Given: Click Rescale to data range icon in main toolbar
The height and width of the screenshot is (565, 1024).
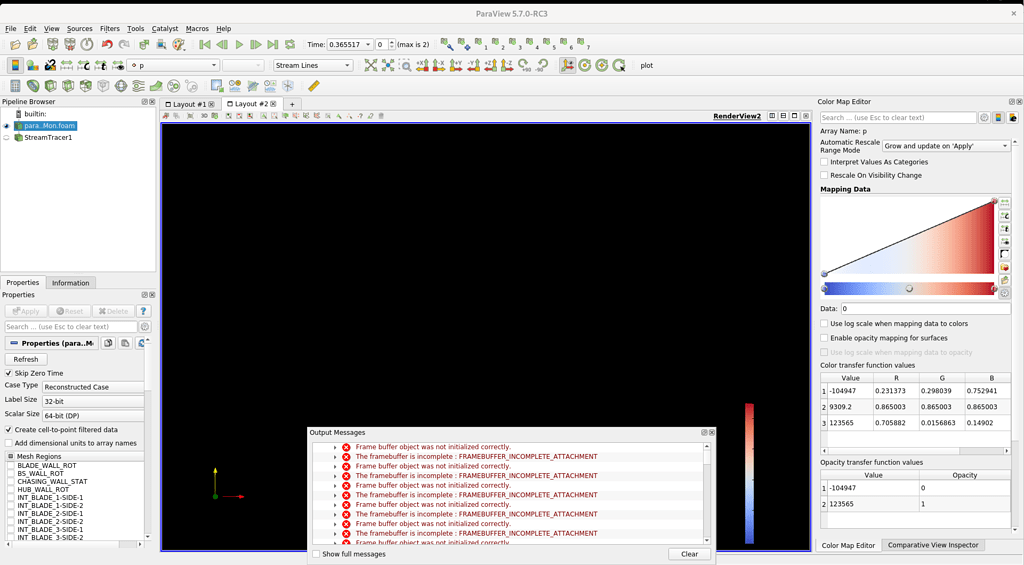Looking at the screenshot, I should tap(67, 65).
